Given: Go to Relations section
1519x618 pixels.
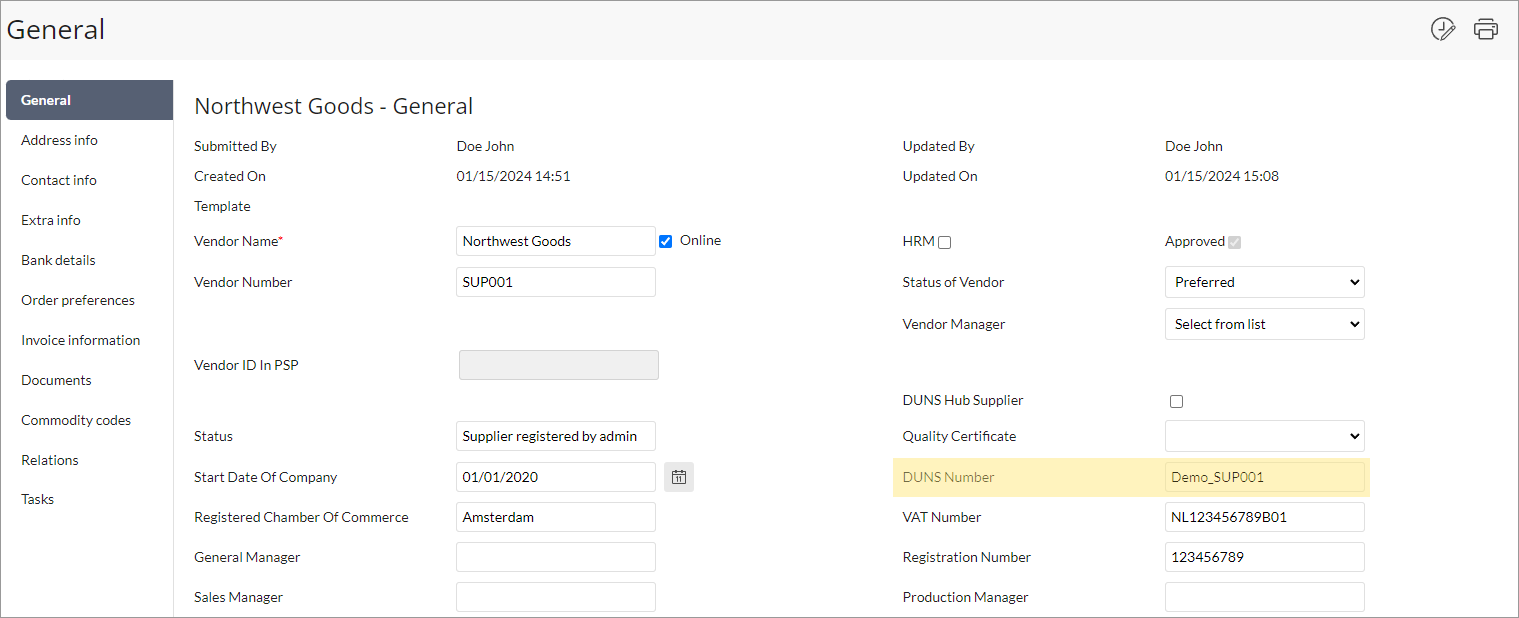Looking at the screenshot, I should [50, 460].
